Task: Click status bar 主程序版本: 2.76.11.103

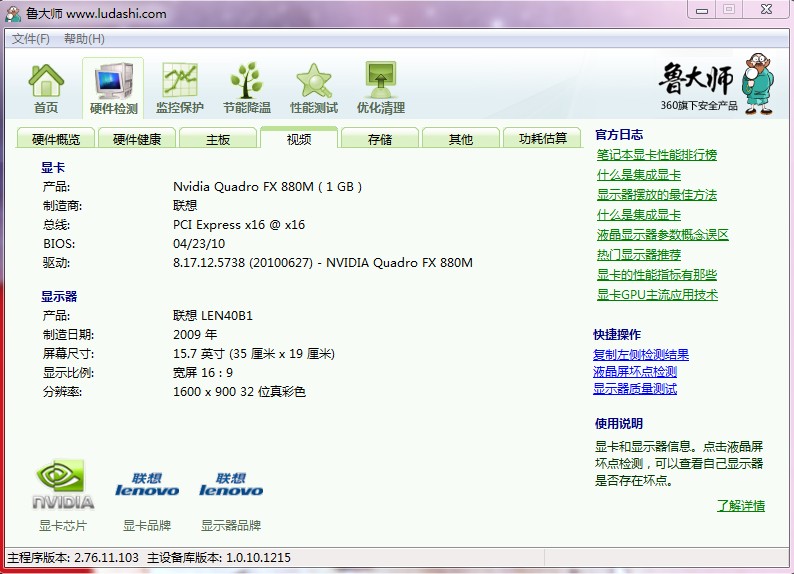Action: point(72,558)
